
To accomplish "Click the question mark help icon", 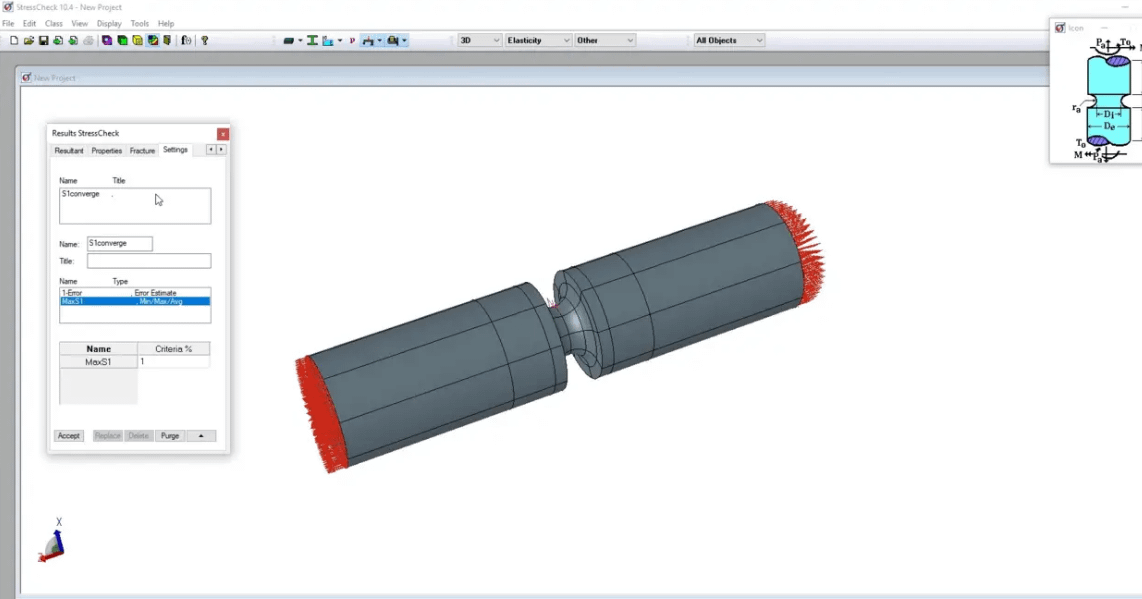I will 205,41.
